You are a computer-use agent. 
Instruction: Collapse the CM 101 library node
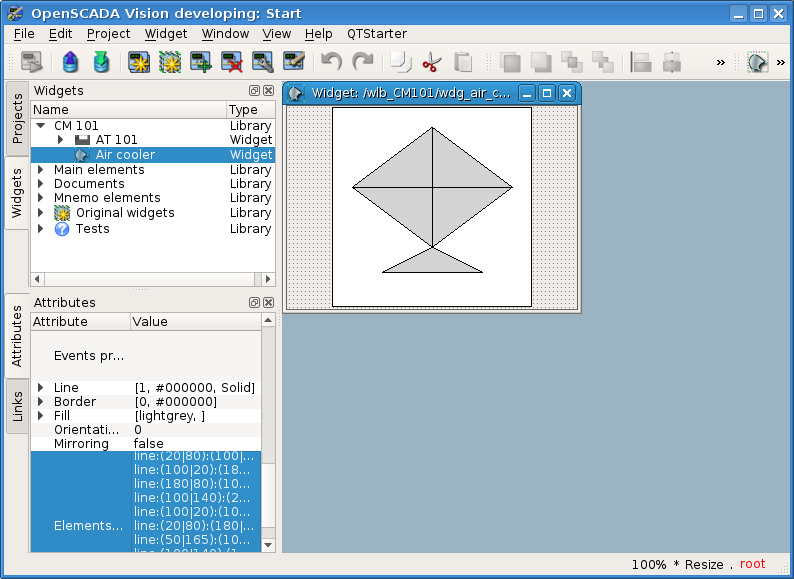(x=41, y=126)
